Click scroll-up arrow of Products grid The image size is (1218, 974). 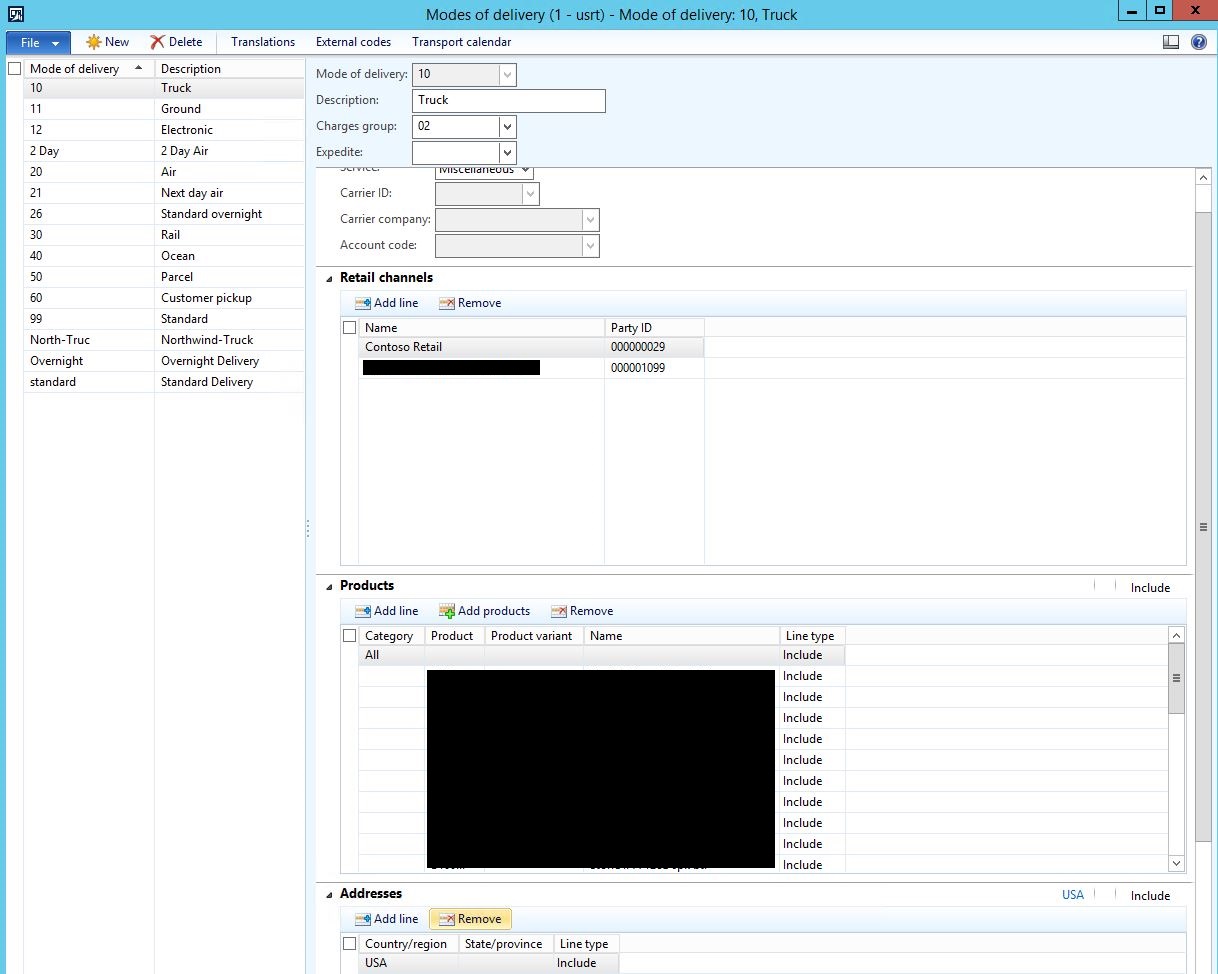point(1176,635)
